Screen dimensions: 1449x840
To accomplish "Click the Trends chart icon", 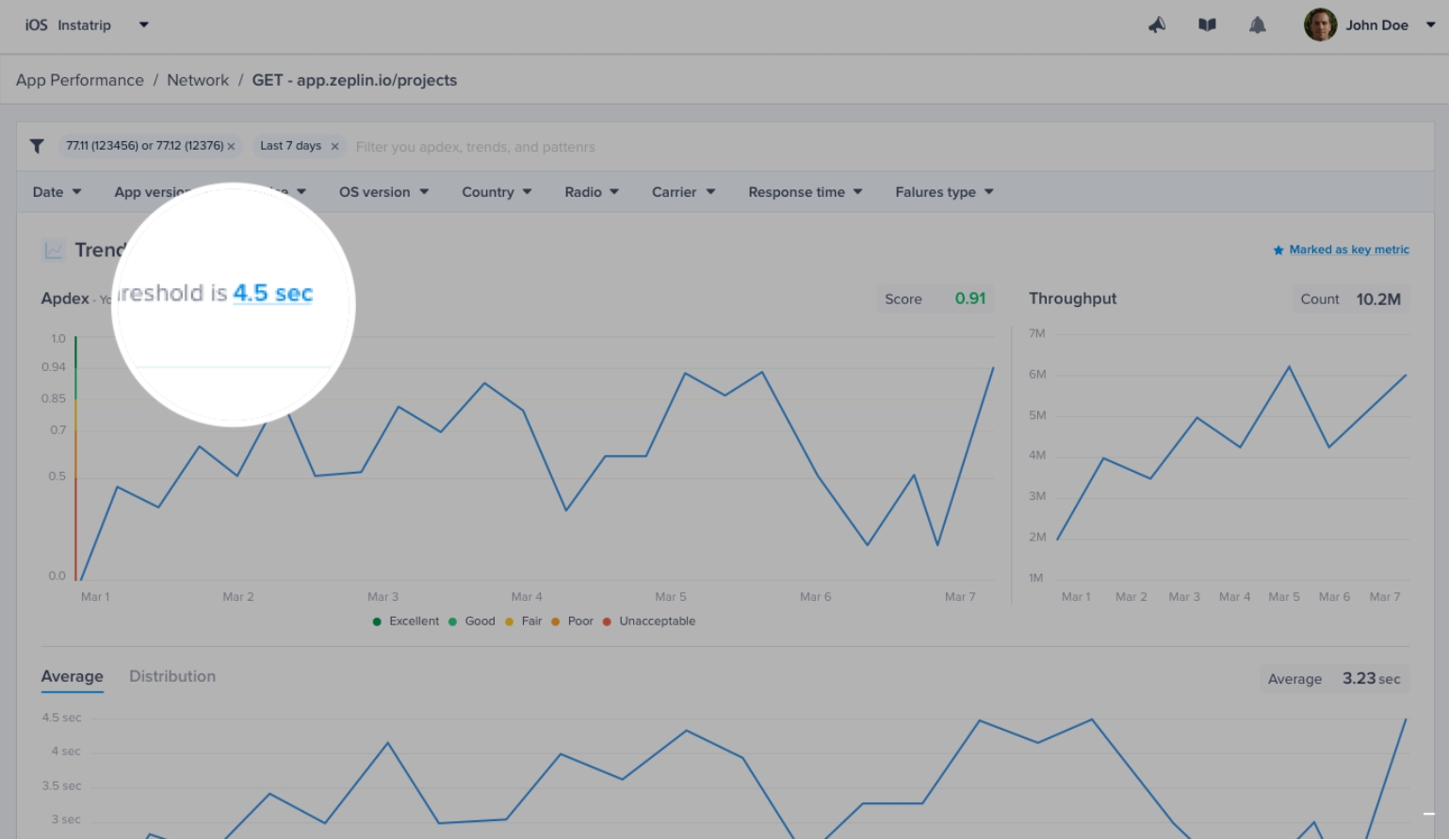I will [54, 250].
